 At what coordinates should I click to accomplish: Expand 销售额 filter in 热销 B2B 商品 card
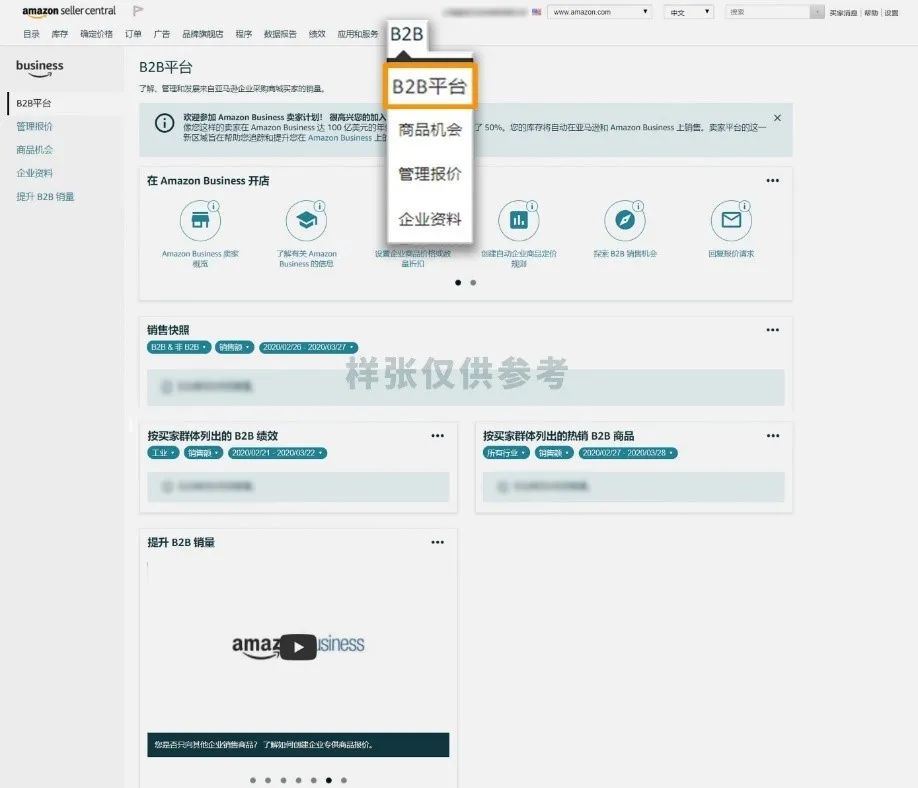(554, 453)
